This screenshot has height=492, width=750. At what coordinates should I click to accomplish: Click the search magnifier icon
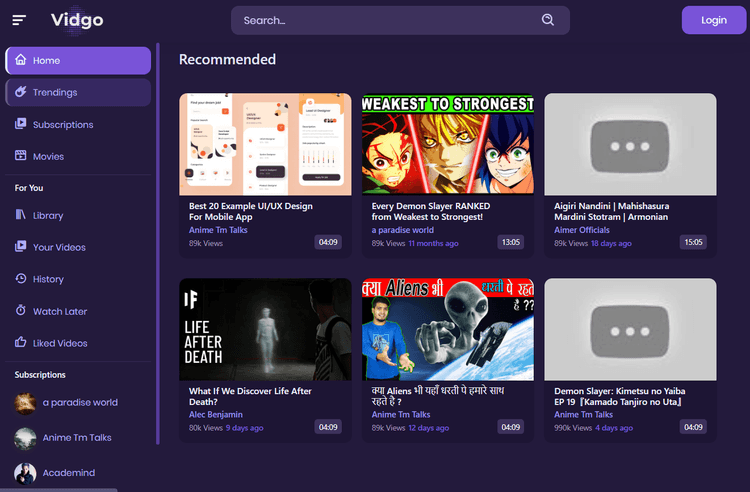pos(548,20)
